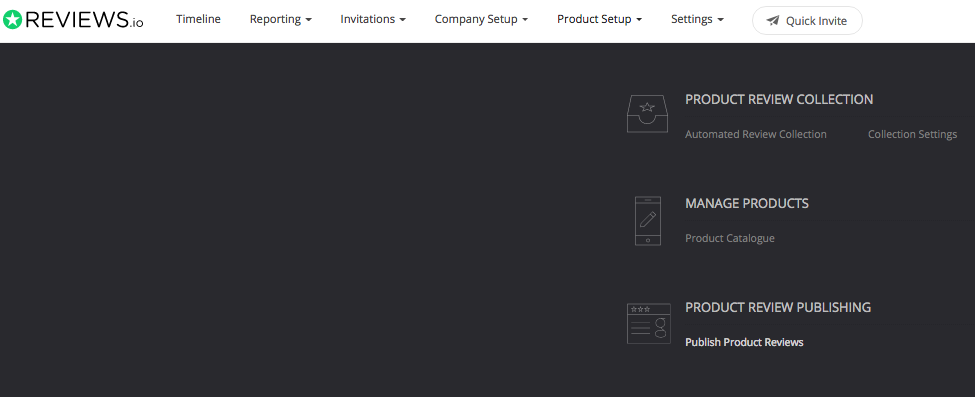The width and height of the screenshot is (975, 397).
Task: Open the Company Setup dropdown
Action: 481,19
